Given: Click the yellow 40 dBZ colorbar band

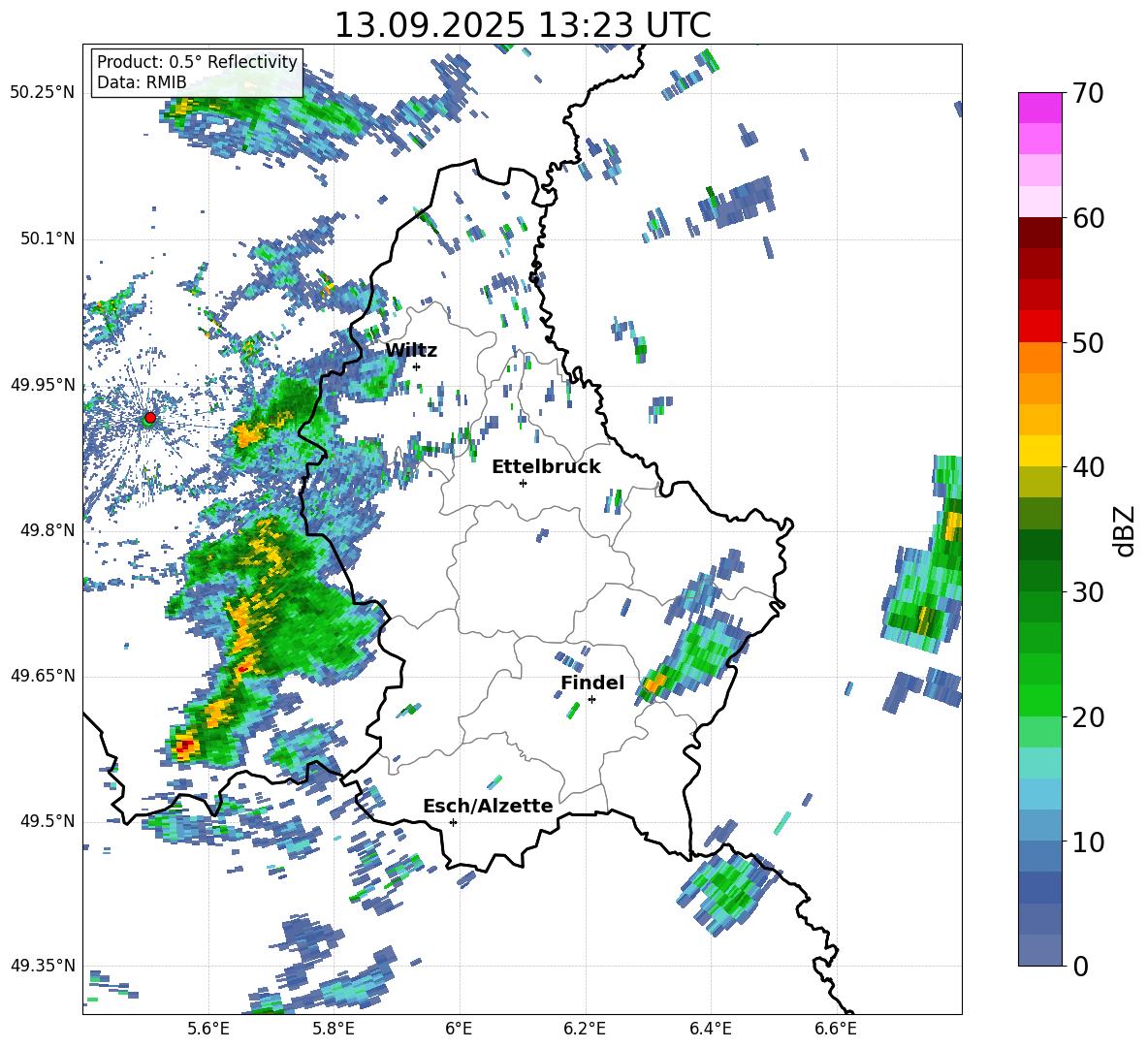Looking at the screenshot, I should click(1039, 451).
